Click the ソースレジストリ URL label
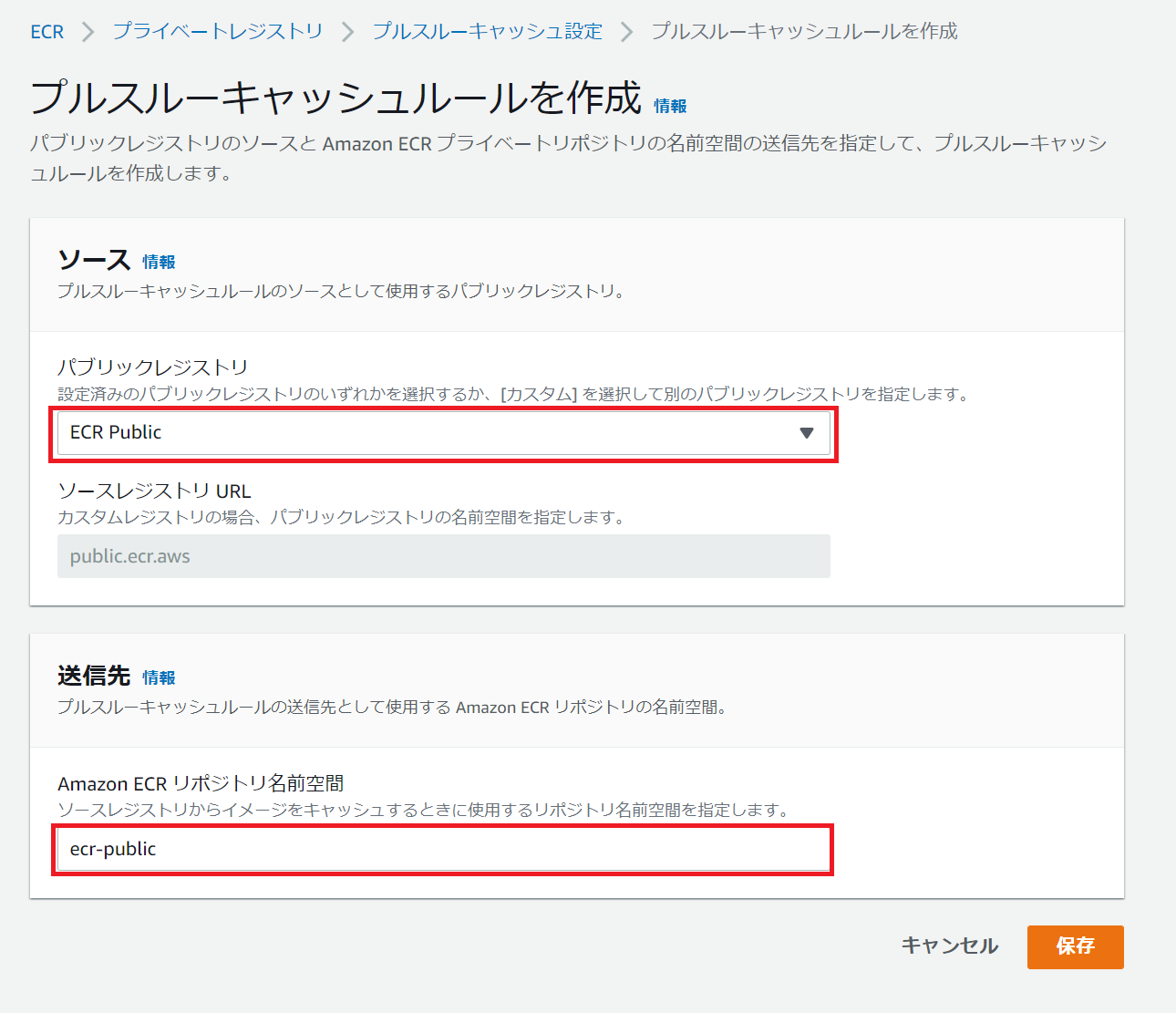Screen dimensions: 1176x1013 (154, 491)
